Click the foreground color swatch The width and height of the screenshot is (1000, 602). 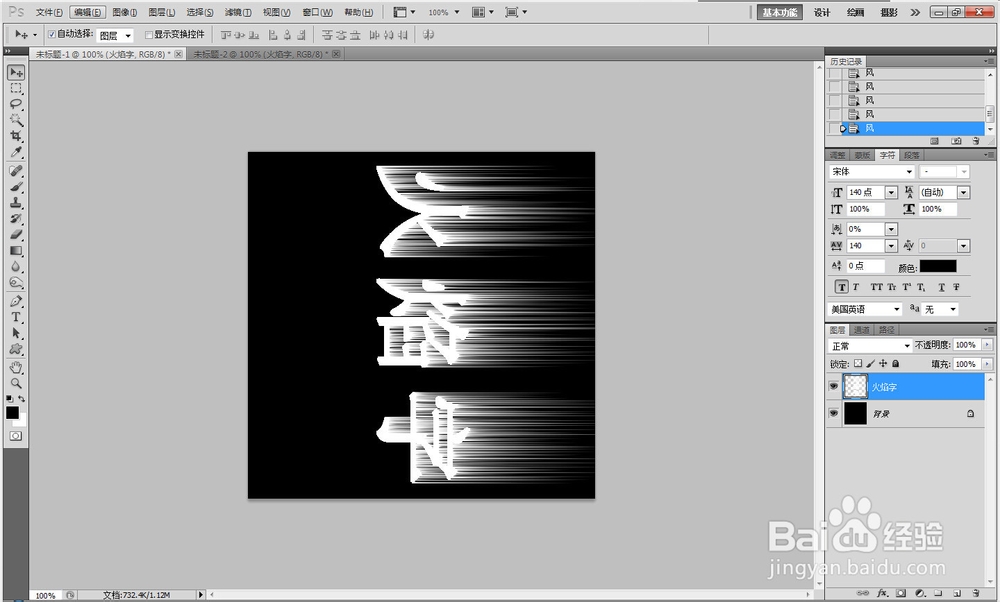(x=12, y=413)
